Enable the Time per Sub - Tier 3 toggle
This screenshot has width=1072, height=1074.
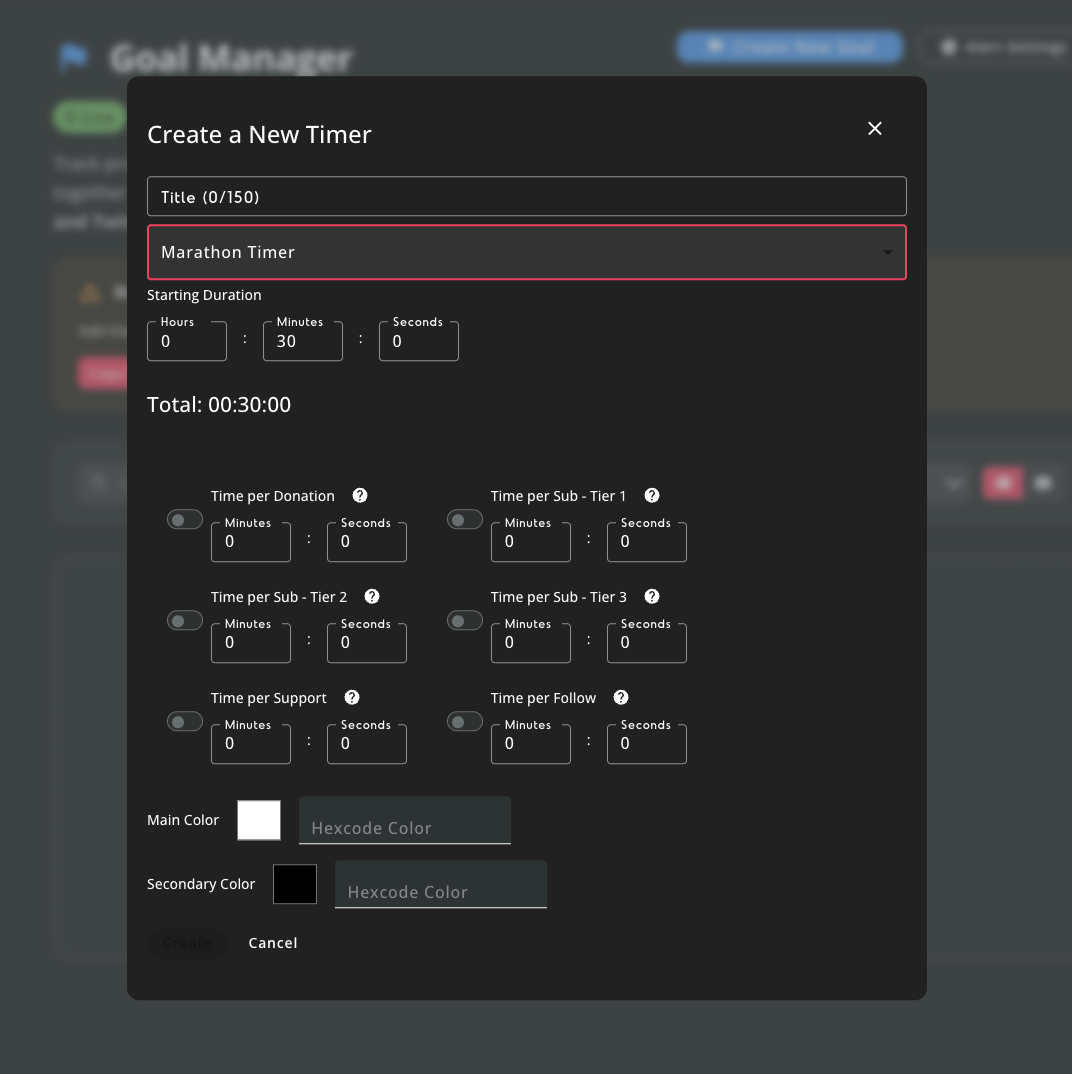pos(465,621)
